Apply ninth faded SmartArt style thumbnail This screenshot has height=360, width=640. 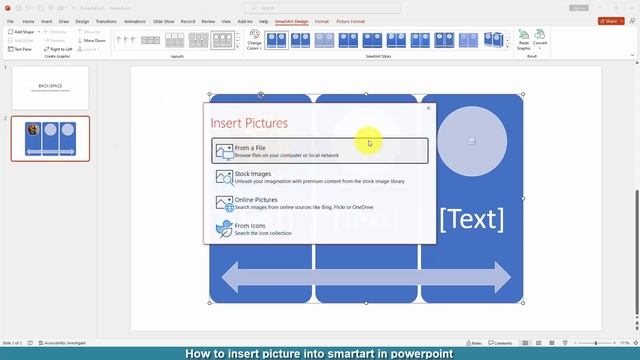(x=468, y=40)
